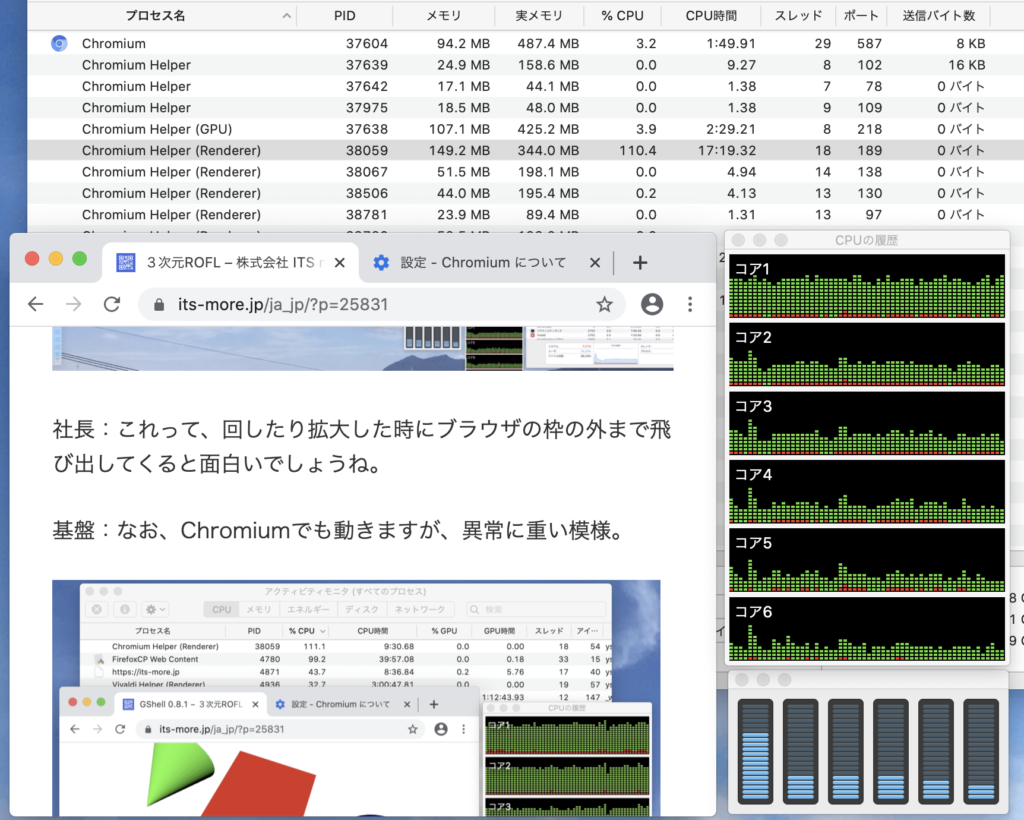Screen dimensions: 1024x820
Task: Click the コア1 CPU history graph
Action: tap(867, 286)
